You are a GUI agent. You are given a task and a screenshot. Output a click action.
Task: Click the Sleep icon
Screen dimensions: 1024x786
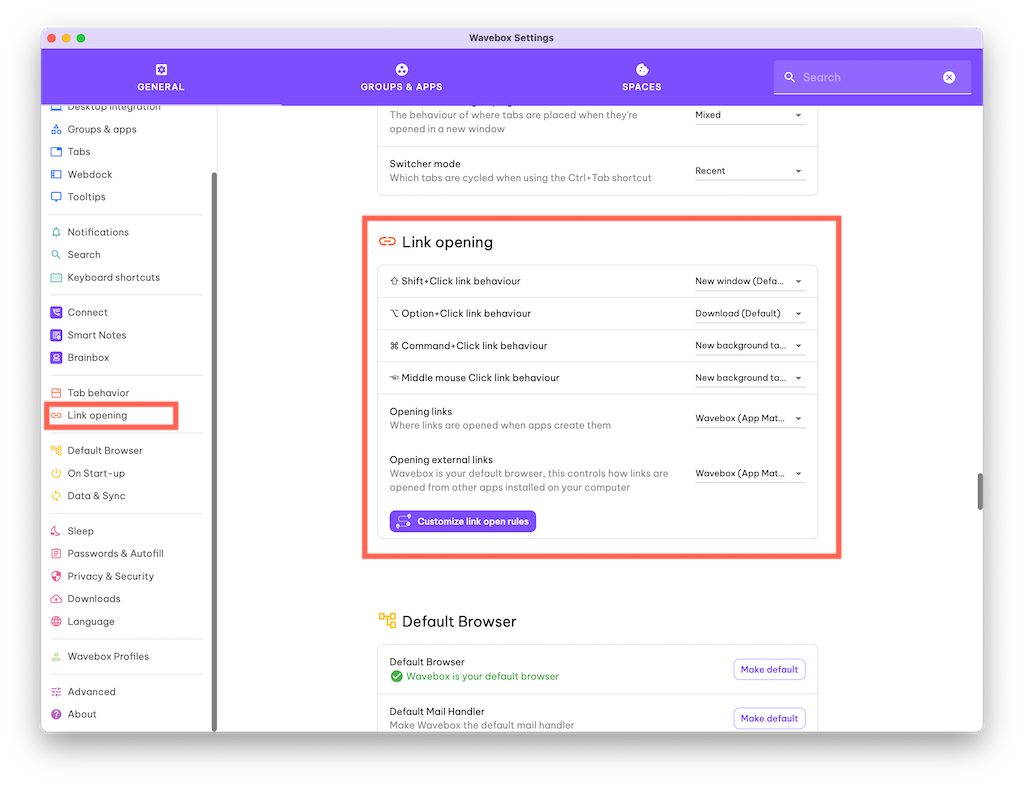tap(56, 531)
